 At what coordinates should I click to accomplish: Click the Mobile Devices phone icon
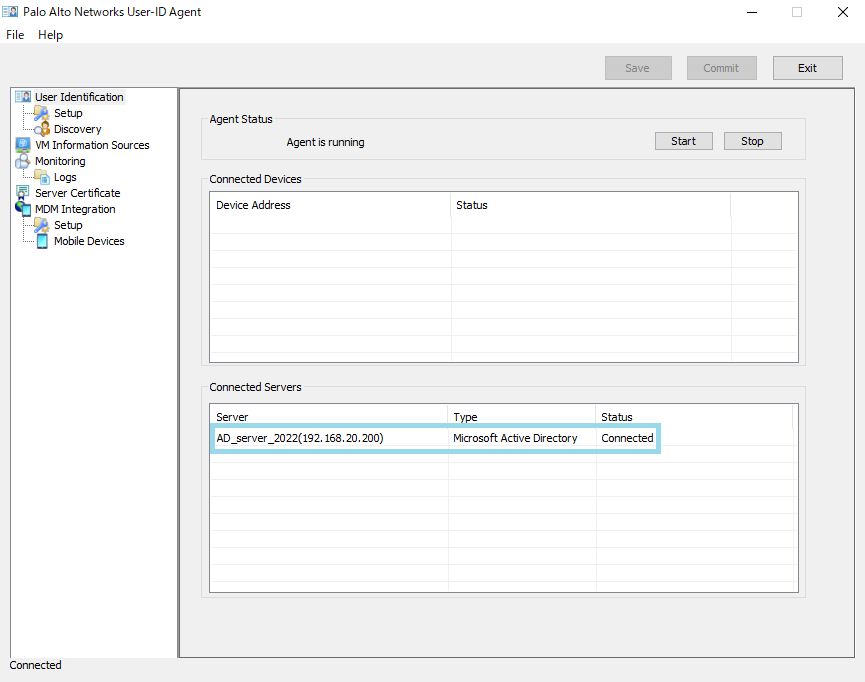point(42,241)
